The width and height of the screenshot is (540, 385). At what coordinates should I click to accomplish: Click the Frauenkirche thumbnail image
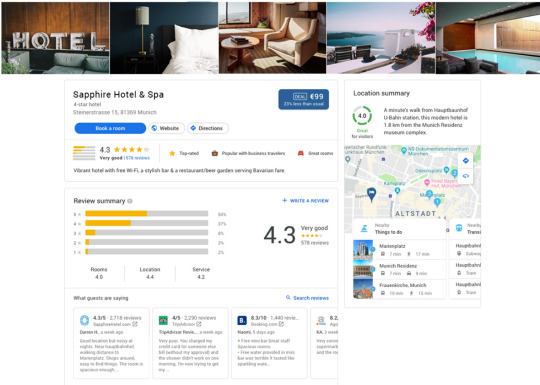pyautogui.click(x=363, y=289)
